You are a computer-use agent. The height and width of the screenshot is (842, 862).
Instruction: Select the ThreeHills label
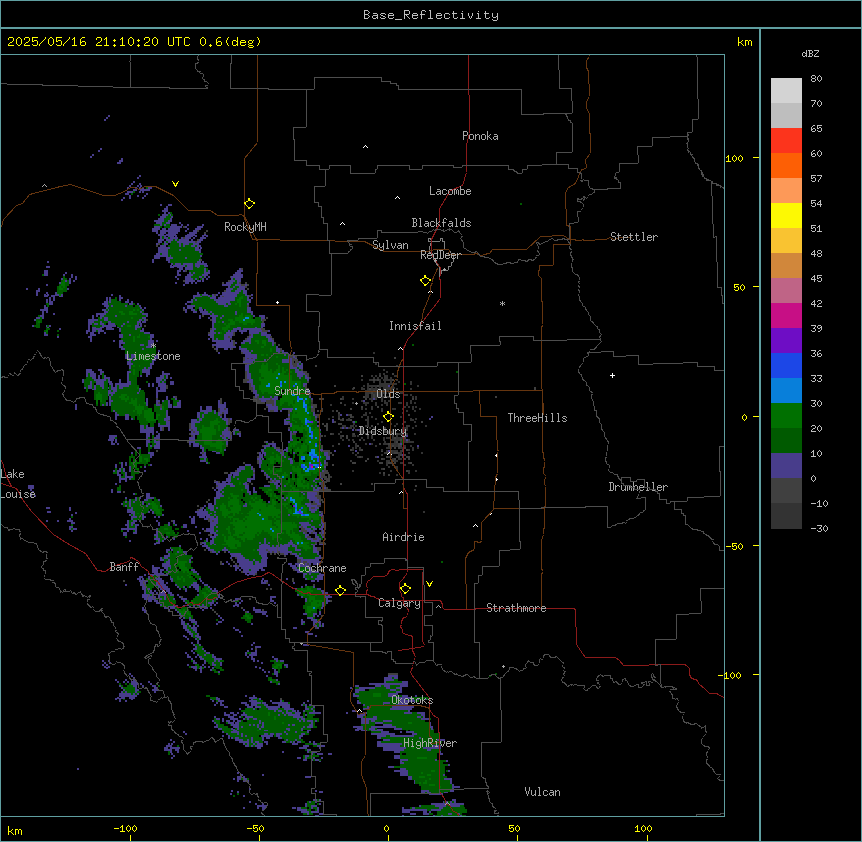[x=537, y=418]
